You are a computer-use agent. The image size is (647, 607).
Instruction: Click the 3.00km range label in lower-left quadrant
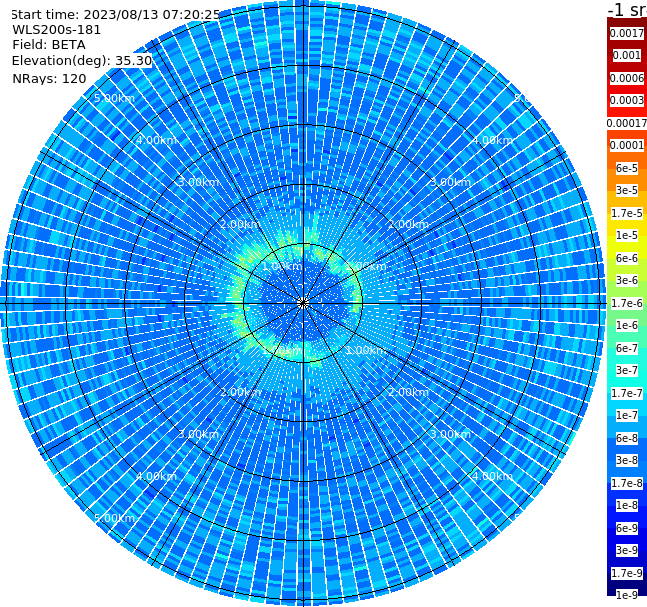tap(198, 434)
